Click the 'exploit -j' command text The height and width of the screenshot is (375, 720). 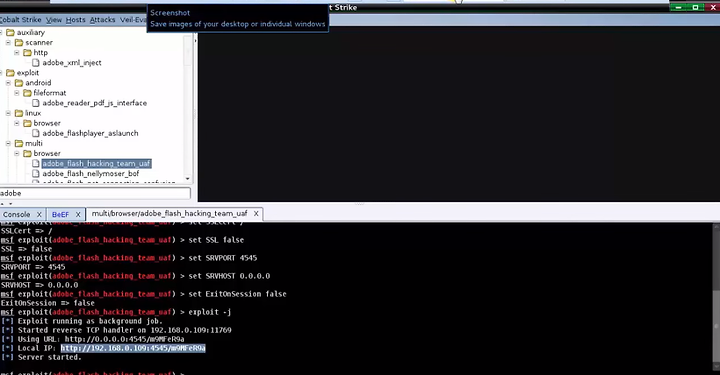click(x=210, y=312)
